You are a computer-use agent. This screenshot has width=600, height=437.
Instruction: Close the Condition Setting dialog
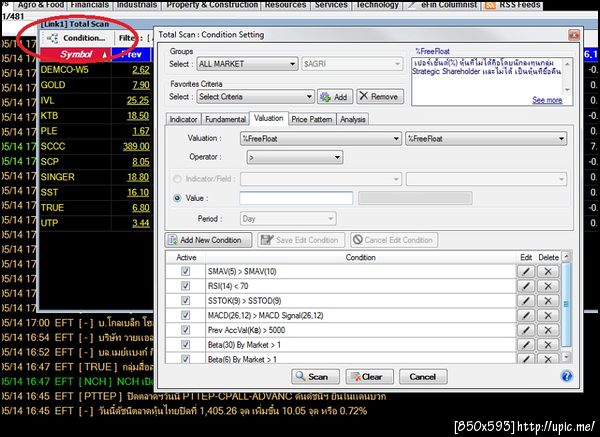(x=574, y=35)
